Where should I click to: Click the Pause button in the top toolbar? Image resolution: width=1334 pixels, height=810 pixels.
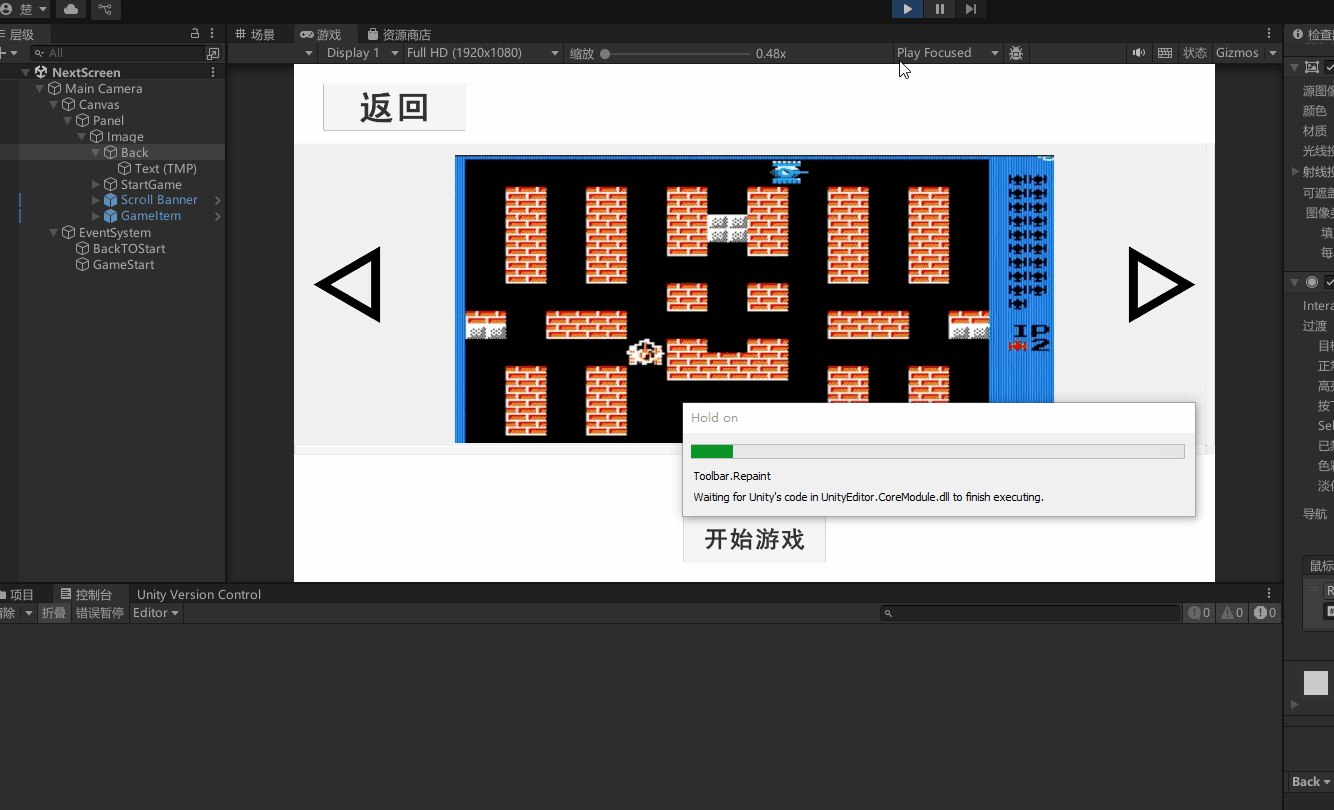coord(939,9)
